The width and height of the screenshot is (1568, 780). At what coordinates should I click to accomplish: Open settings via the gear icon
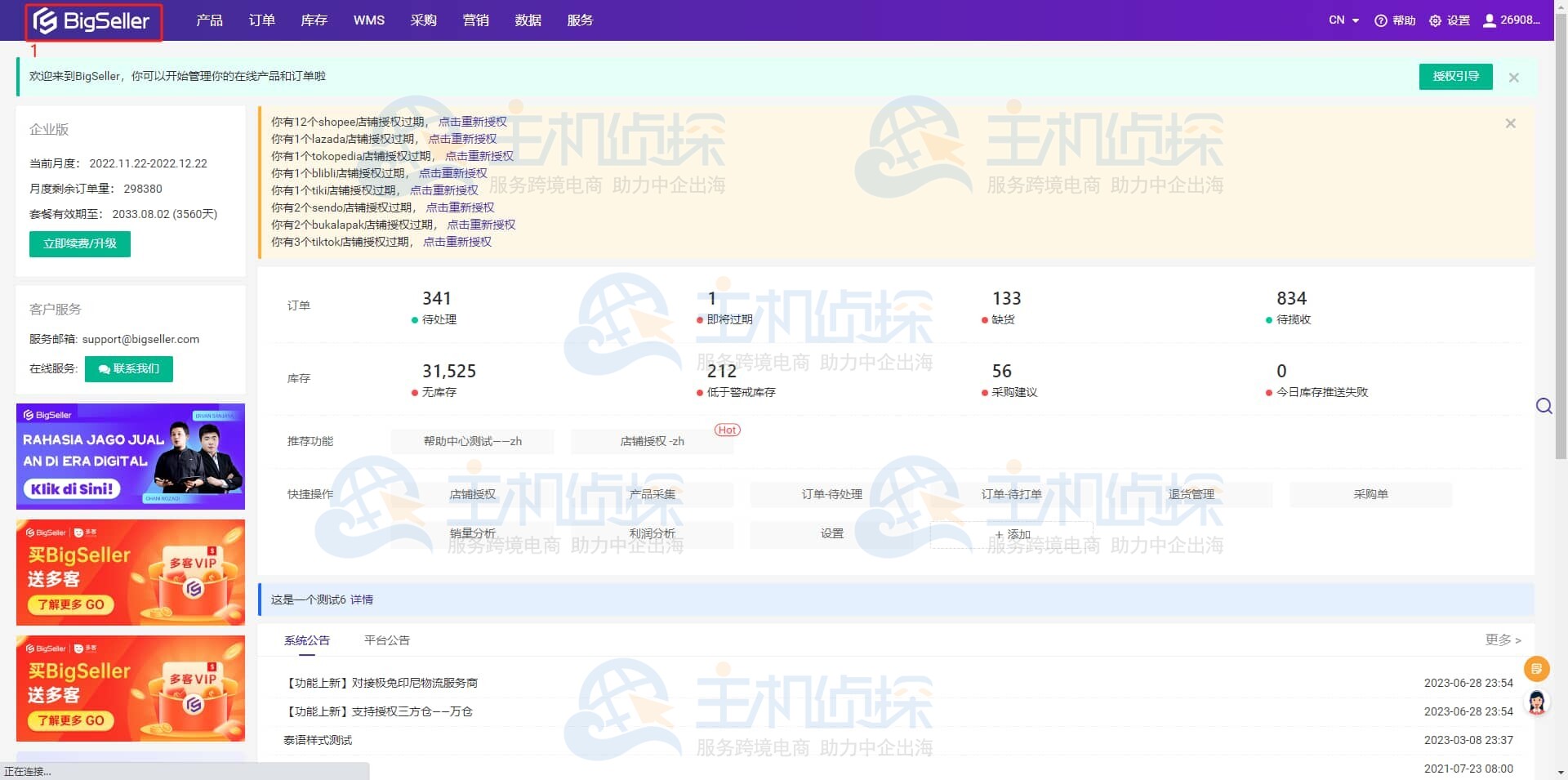tap(1434, 20)
